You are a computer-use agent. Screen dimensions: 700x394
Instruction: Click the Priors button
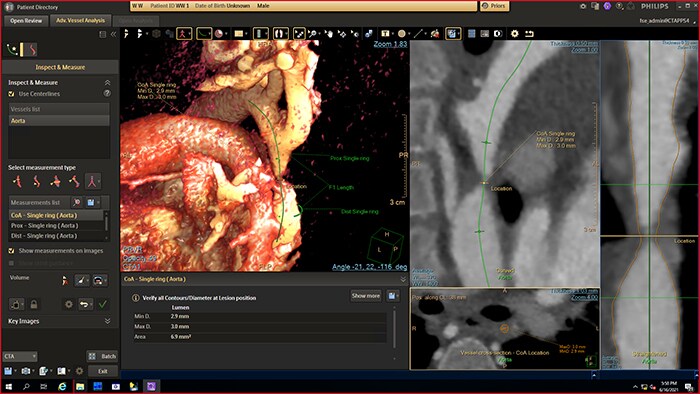494,6
